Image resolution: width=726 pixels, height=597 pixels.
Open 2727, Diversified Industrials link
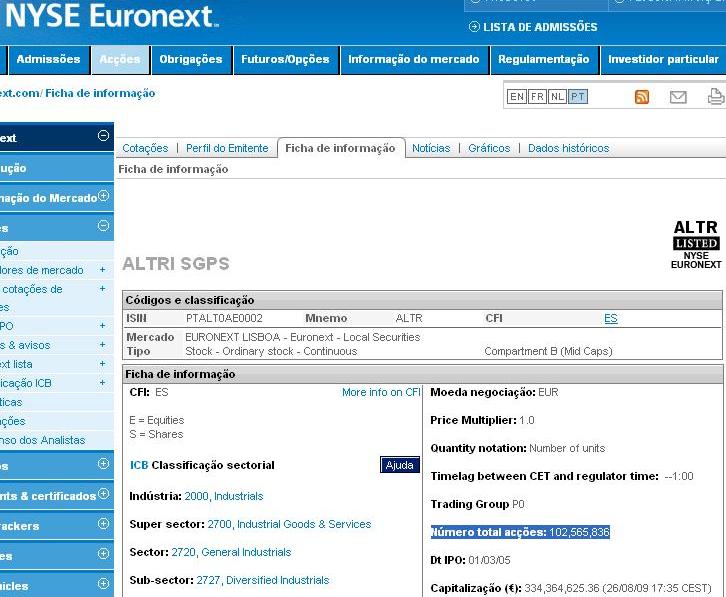click(x=263, y=580)
